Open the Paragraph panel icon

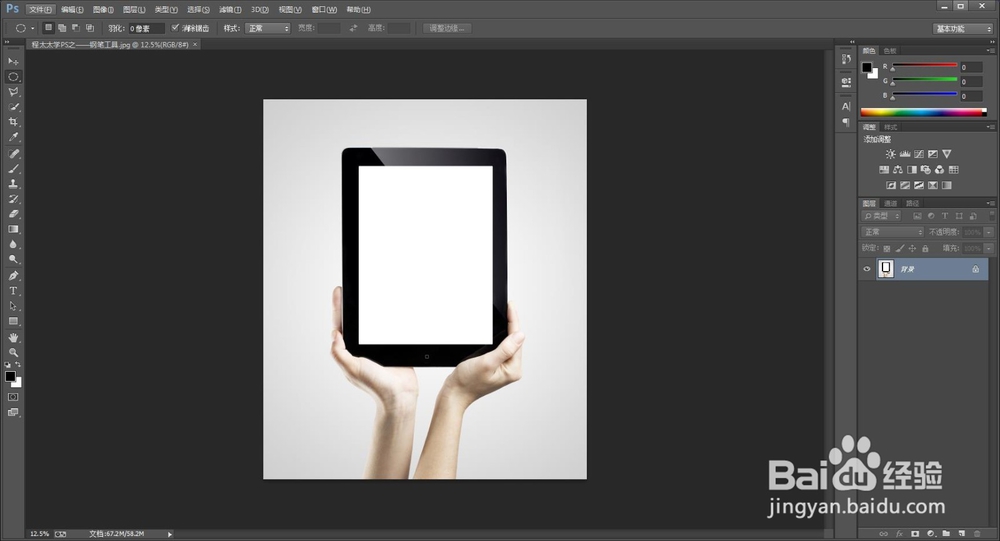846,122
